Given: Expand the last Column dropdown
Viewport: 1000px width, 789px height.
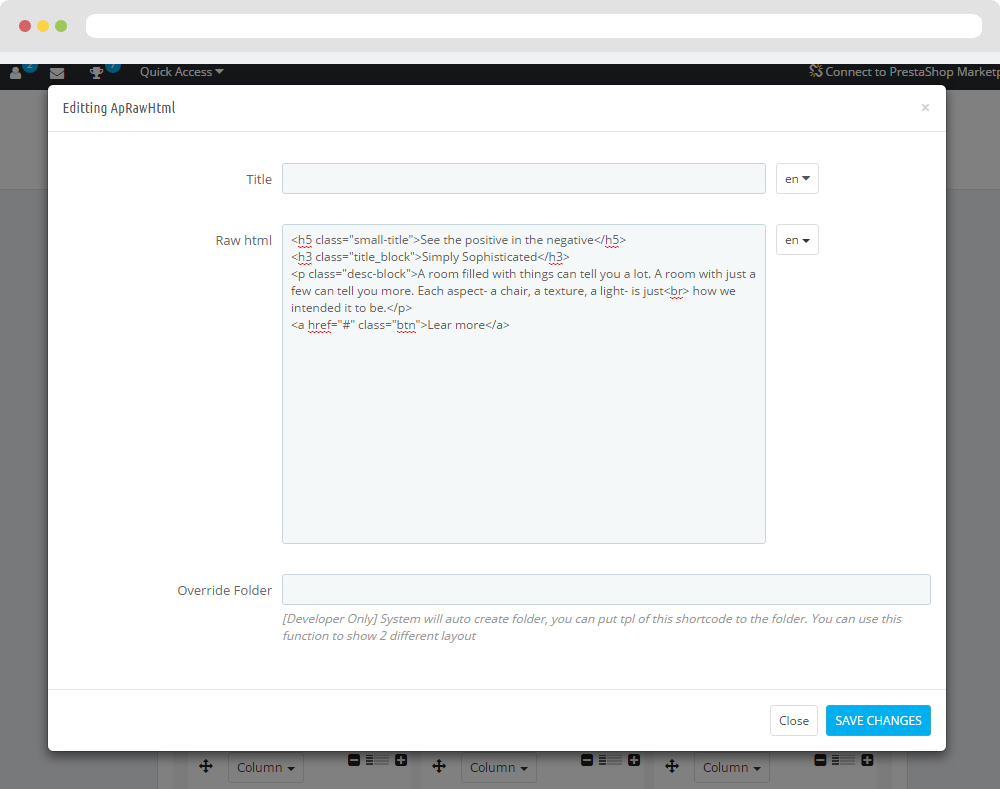Looking at the screenshot, I should (x=732, y=767).
